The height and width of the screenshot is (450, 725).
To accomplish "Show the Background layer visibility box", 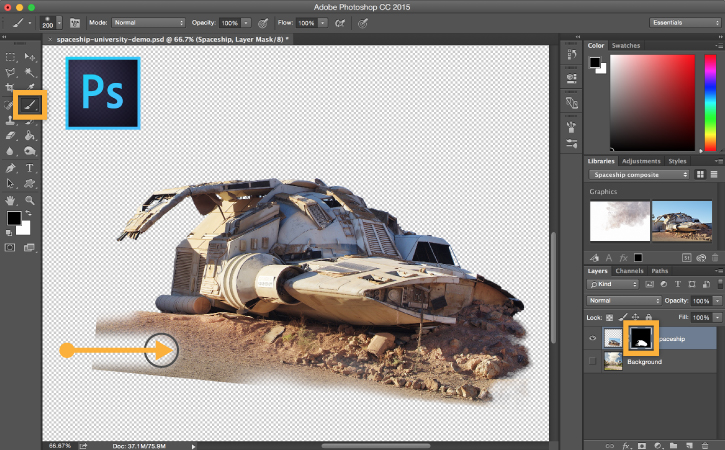I will (594, 361).
